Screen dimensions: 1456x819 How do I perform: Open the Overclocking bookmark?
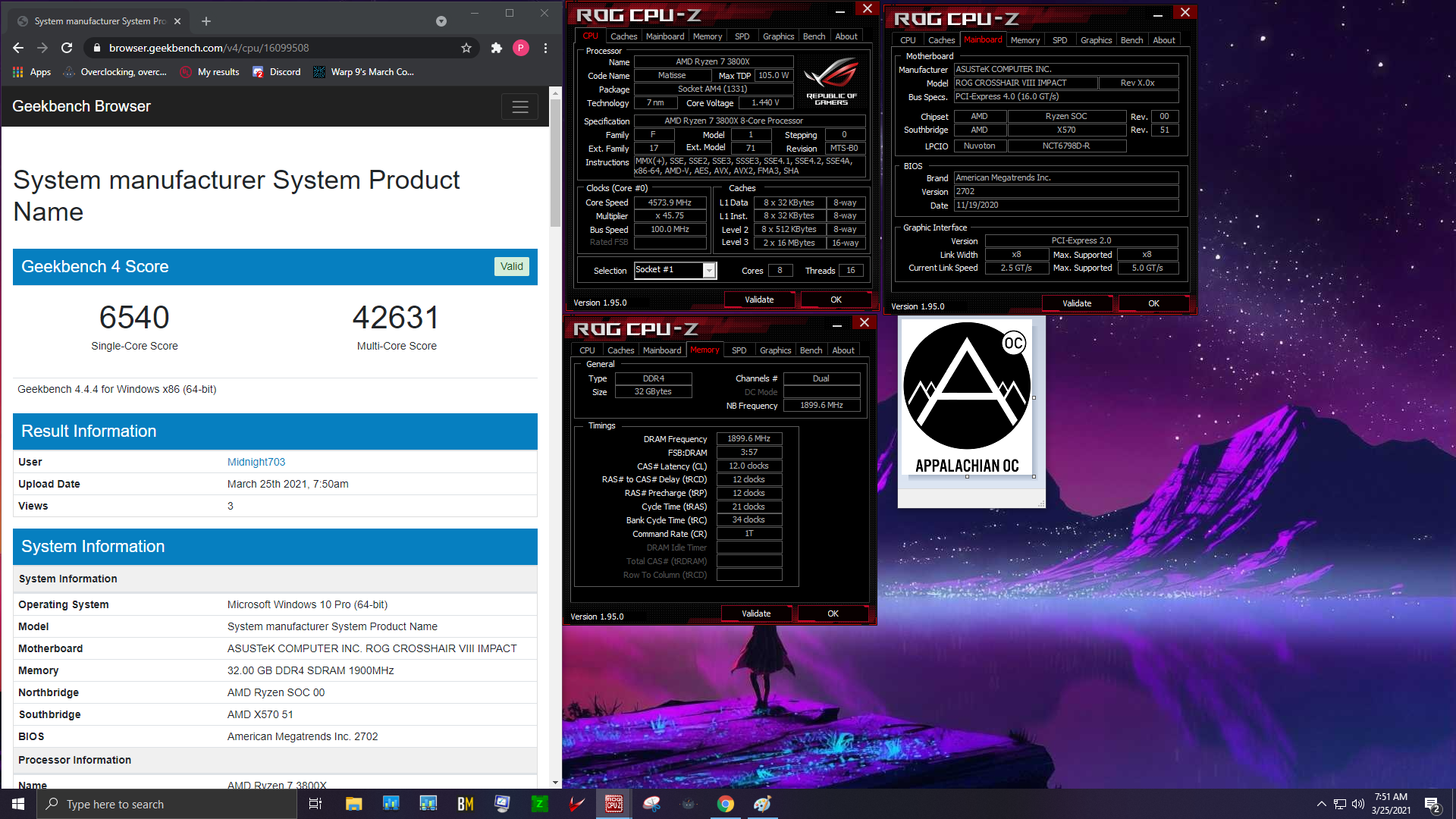click(115, 72)
